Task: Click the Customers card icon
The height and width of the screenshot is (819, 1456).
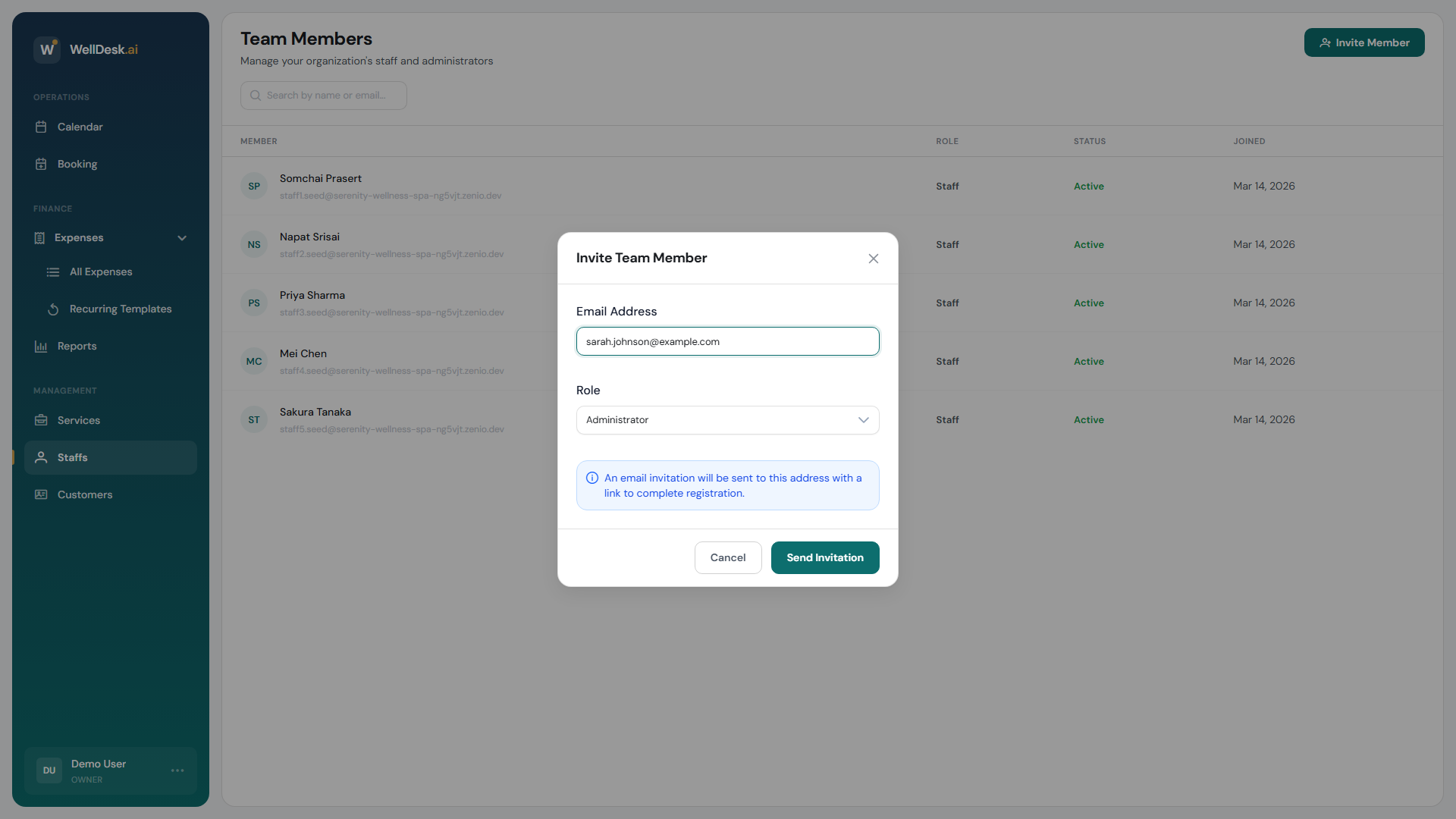Action: pyautogui.click(x=41, y=494)
